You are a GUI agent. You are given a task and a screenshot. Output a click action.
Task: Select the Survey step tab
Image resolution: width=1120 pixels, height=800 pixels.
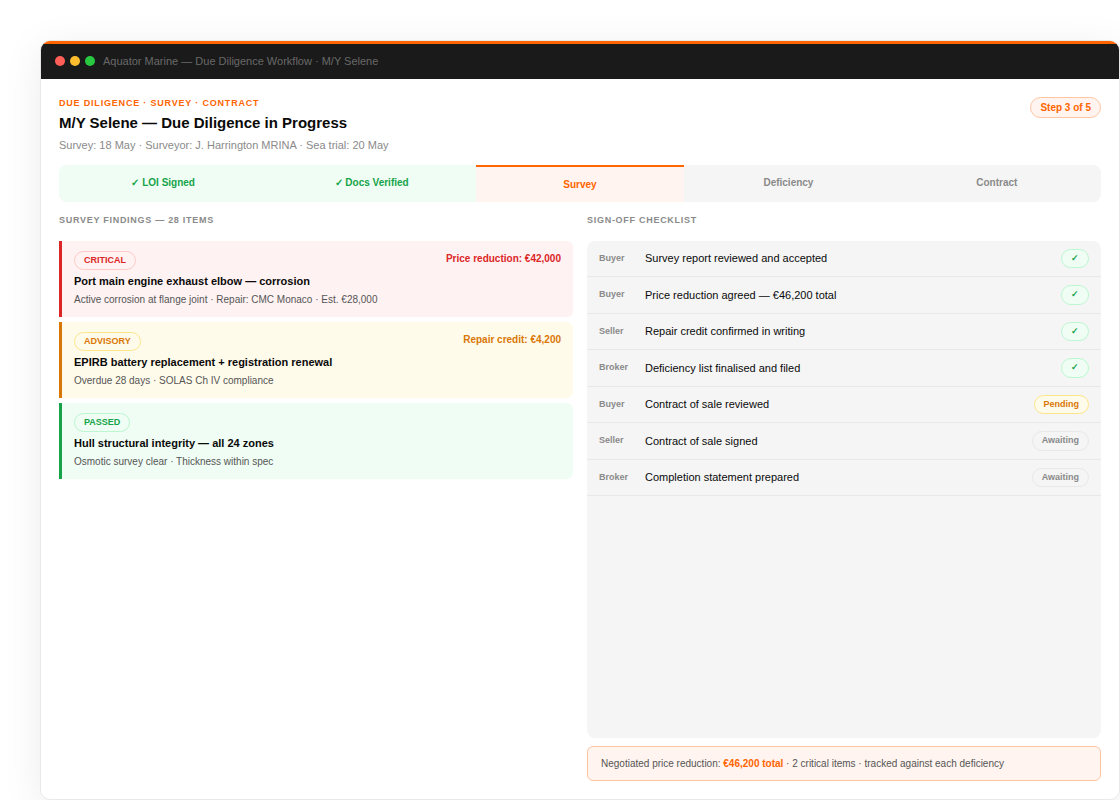[x=579, y=184]
